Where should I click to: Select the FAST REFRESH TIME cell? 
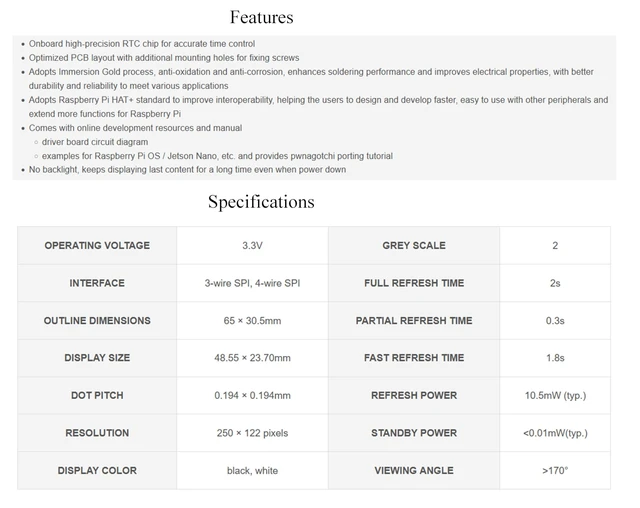[x=414, y=358]
